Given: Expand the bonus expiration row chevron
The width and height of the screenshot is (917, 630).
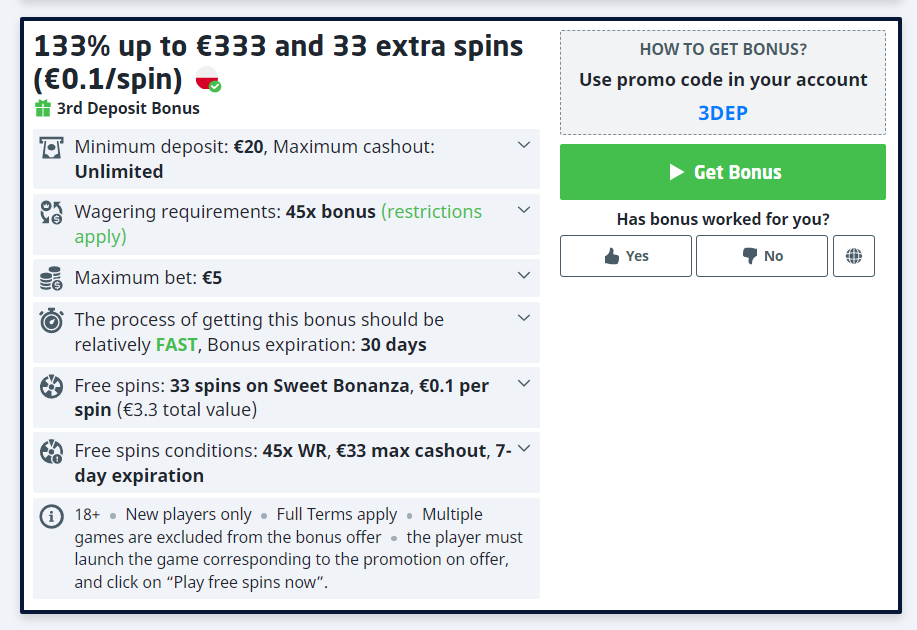Looking at the screenshot, I should tap(523, 319).
